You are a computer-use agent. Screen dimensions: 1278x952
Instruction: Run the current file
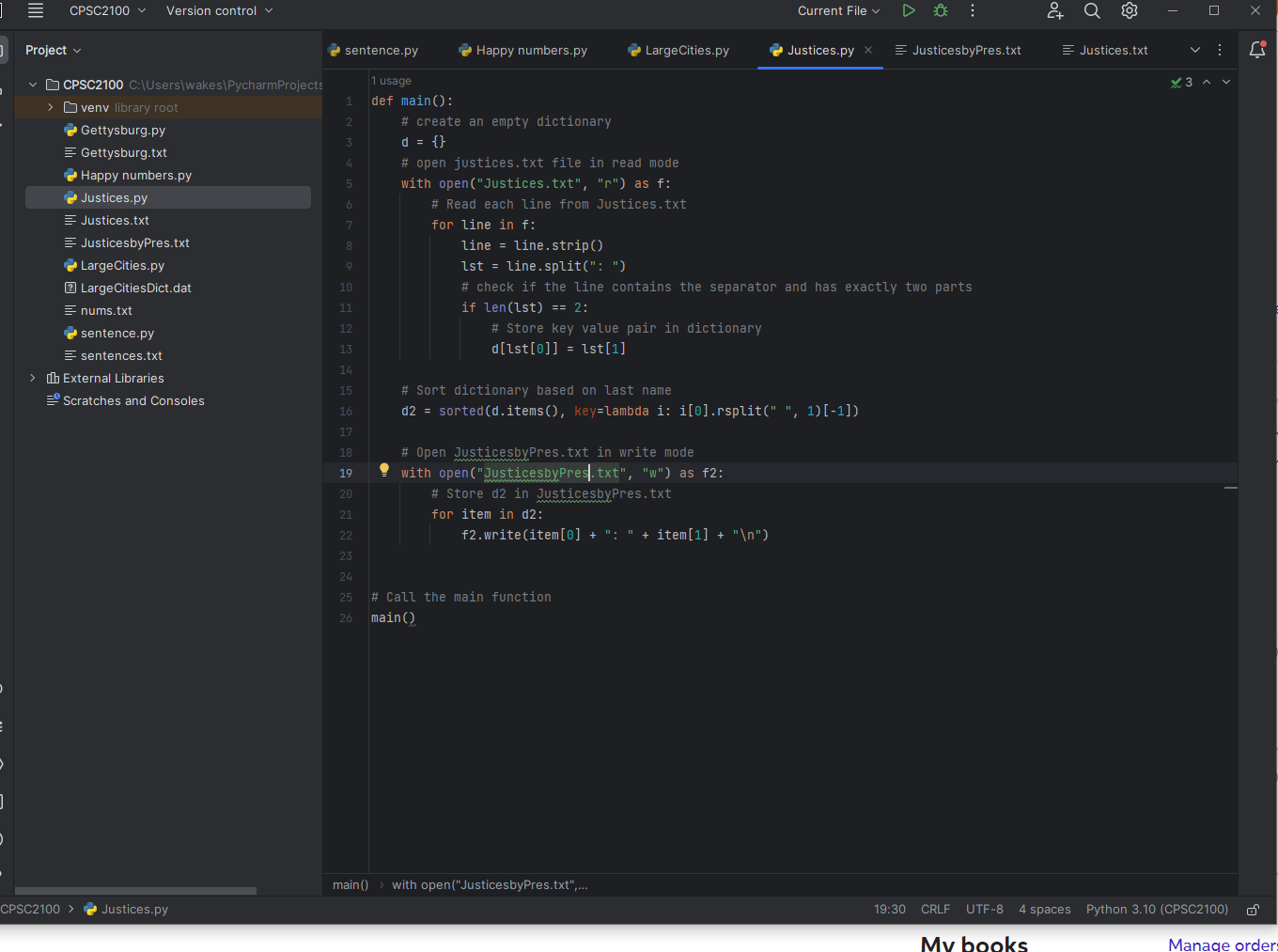908,10
